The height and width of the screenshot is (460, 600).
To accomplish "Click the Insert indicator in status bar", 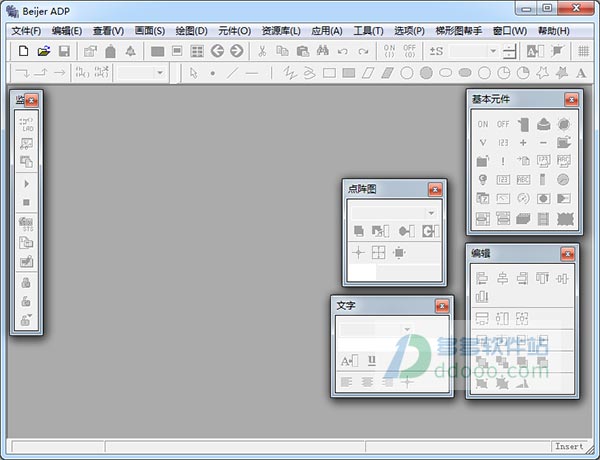I will 569,446.
